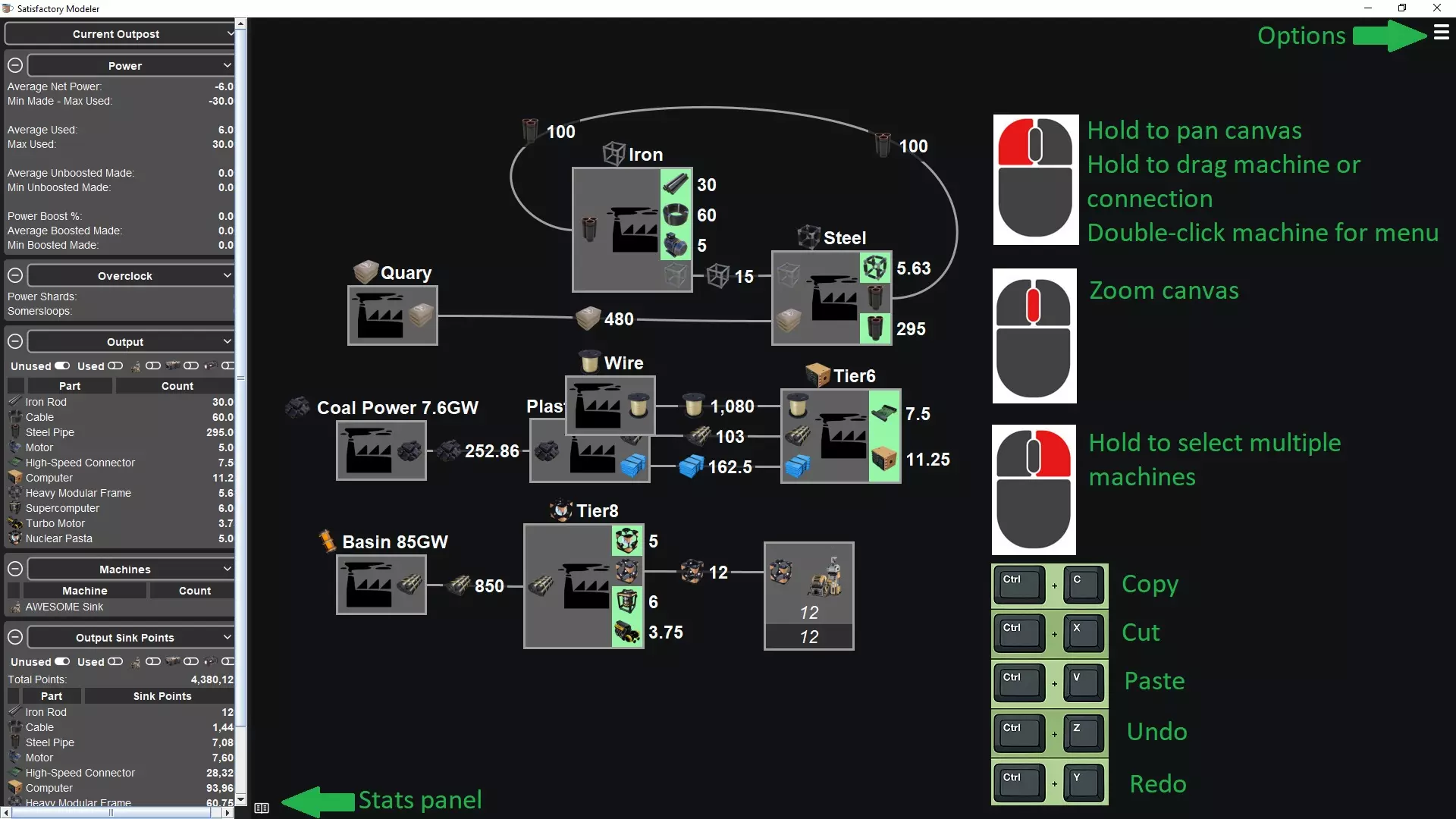Click the AWESOME Sink row in Machines
The width and height of the screenshot is (1456, 819).
tap(64, 607)
